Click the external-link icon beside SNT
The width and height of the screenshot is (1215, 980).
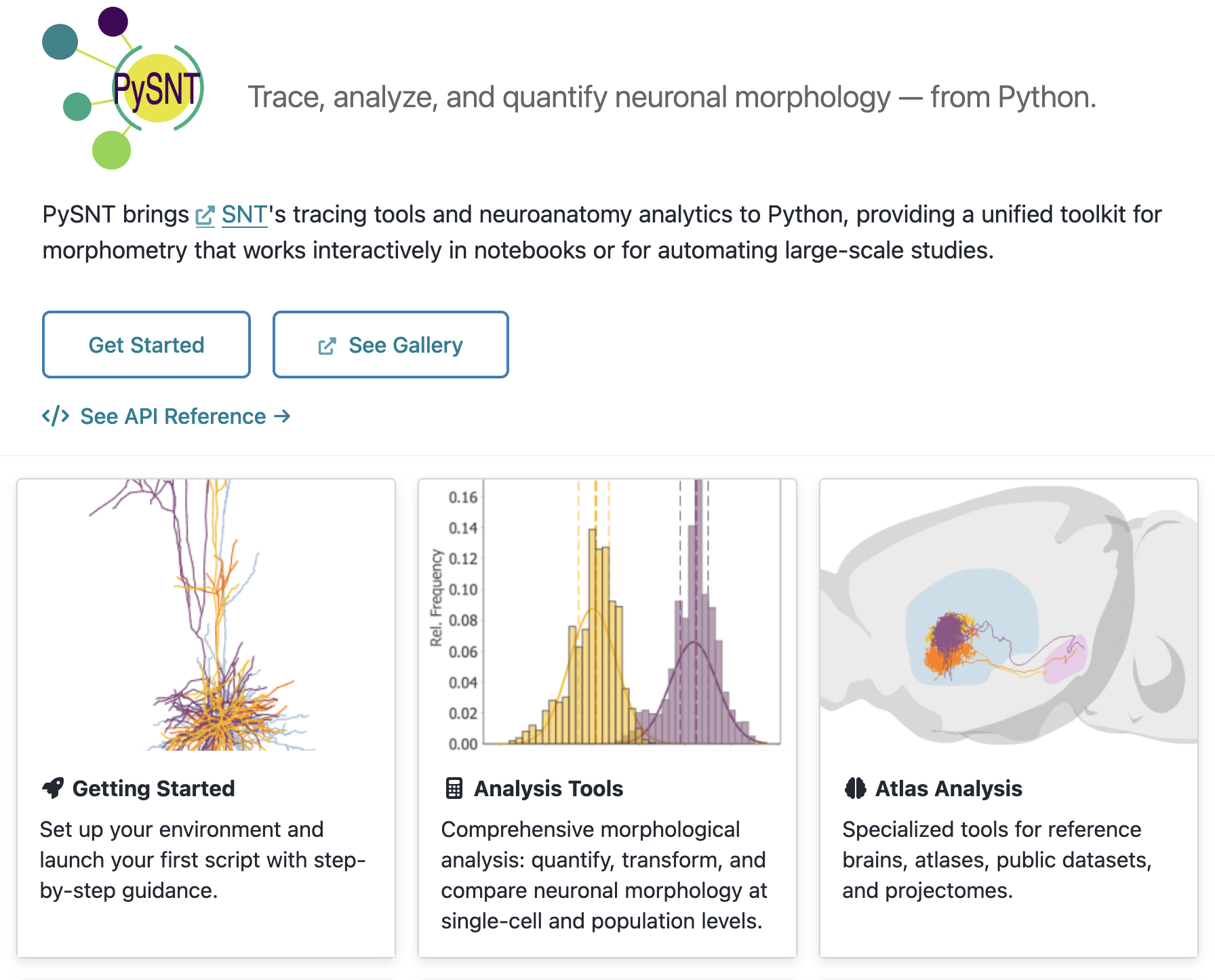click(x=205, y=214)
